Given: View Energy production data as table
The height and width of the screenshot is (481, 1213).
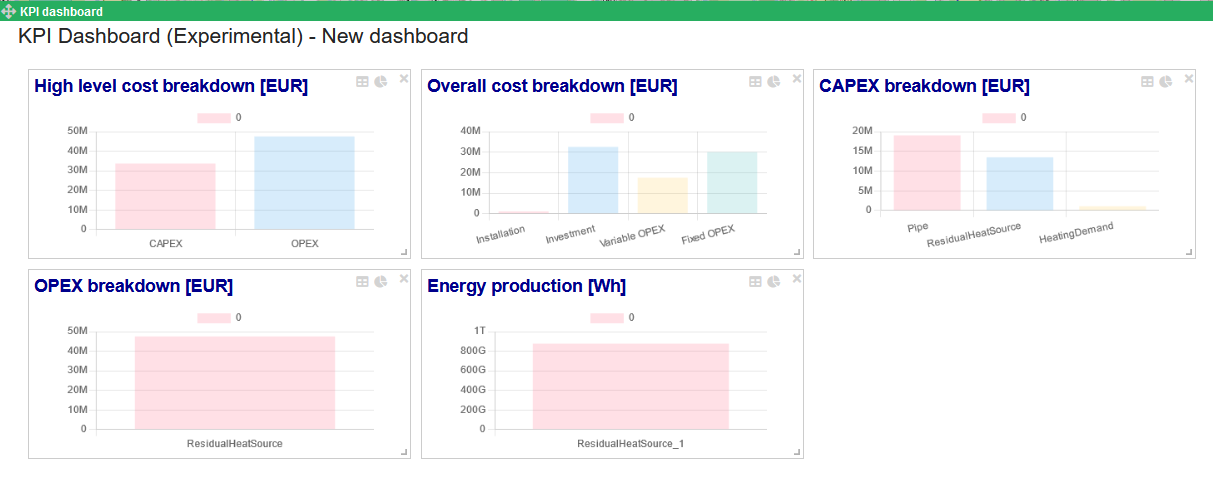Looking at the screenshot, I should coord(755,282).
